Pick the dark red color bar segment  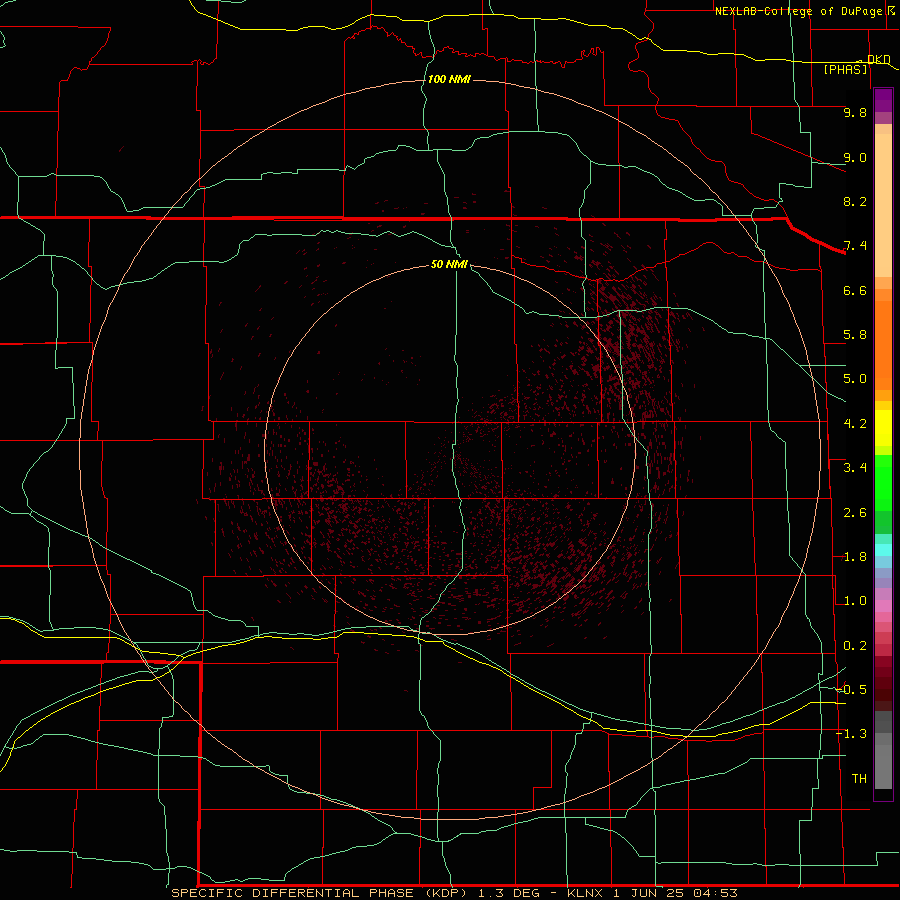click(883, 683)
